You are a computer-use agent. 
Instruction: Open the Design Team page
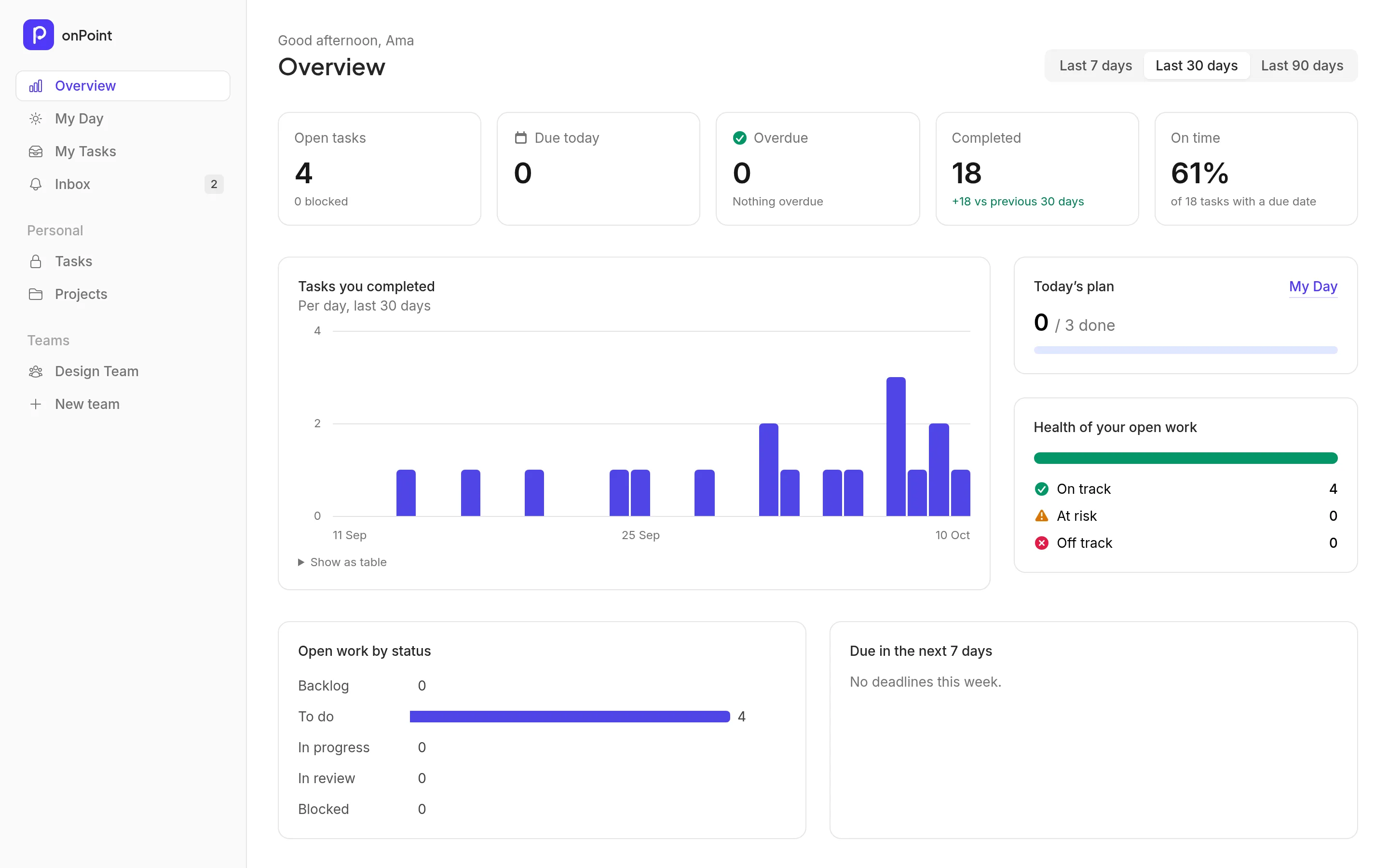pyautogui.click(x=123, y=371)
